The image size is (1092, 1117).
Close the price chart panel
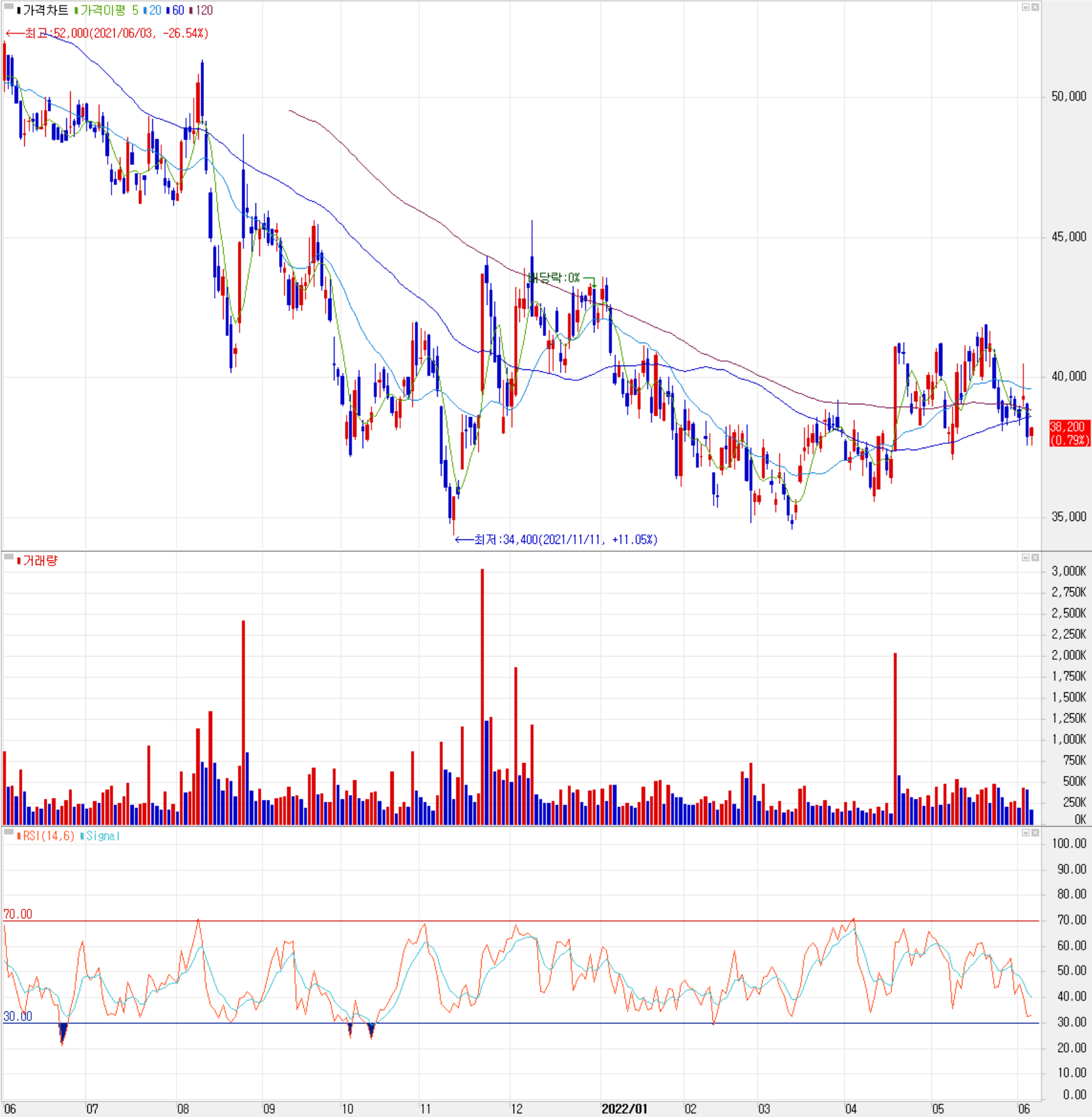(x=1035, y=7)
